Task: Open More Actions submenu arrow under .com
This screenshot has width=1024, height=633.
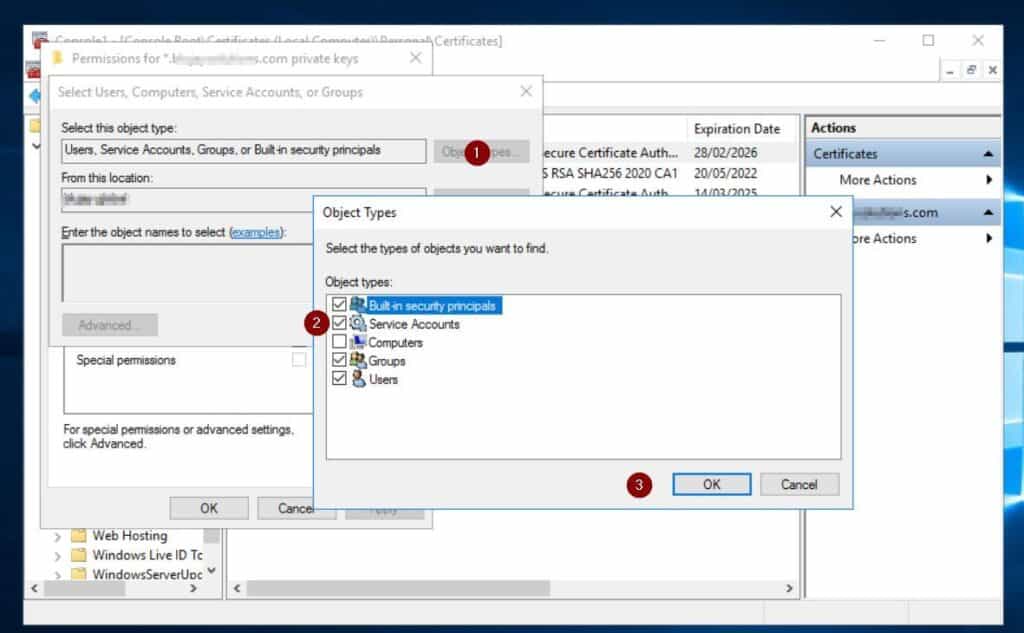Action: coord(989,238)
